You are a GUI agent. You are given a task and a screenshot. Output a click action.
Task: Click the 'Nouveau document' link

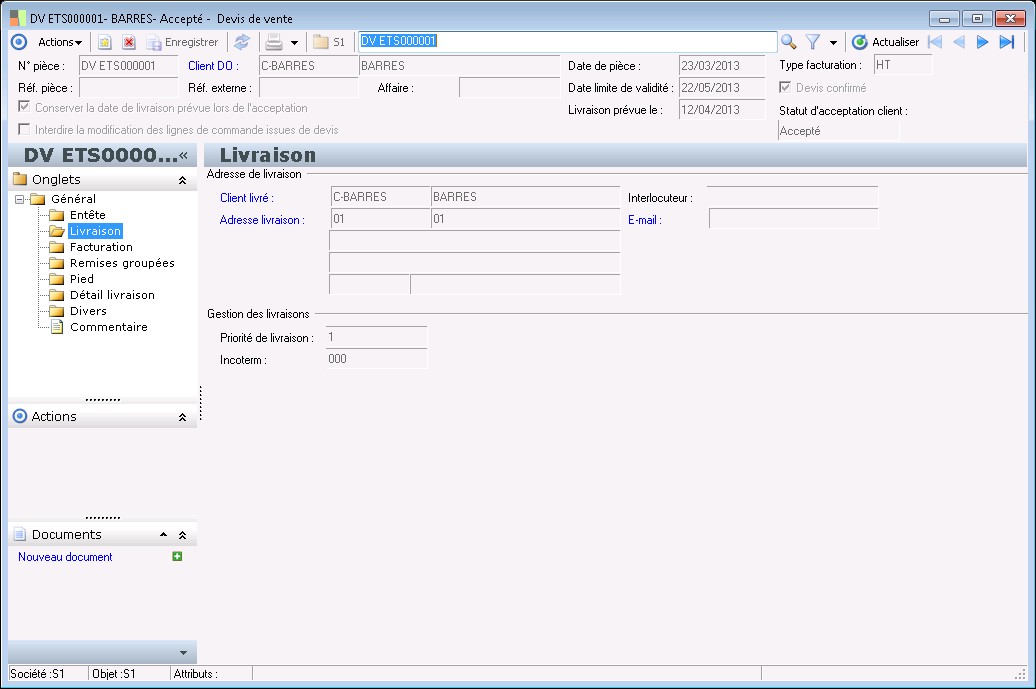[x=65, y=557]
